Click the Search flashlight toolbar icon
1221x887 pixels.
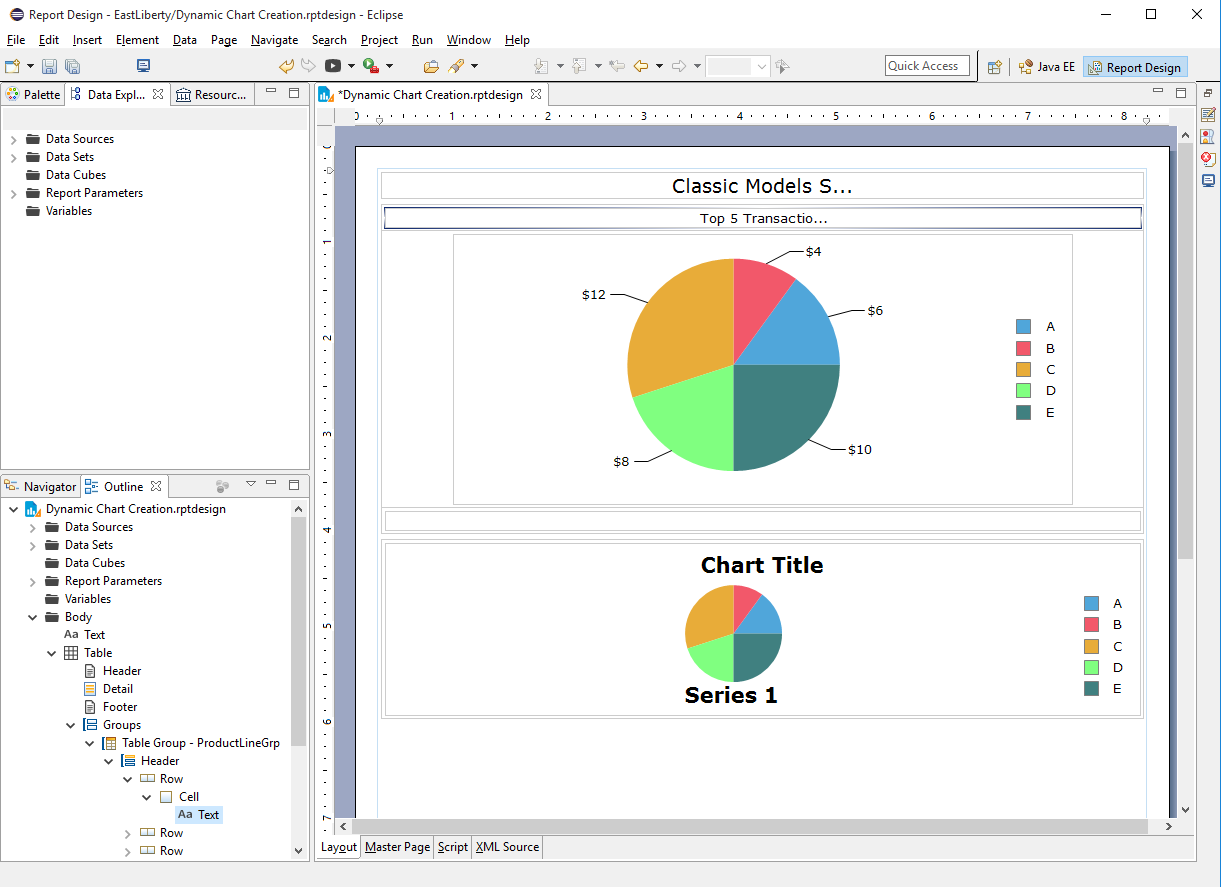tap(456, 66)
